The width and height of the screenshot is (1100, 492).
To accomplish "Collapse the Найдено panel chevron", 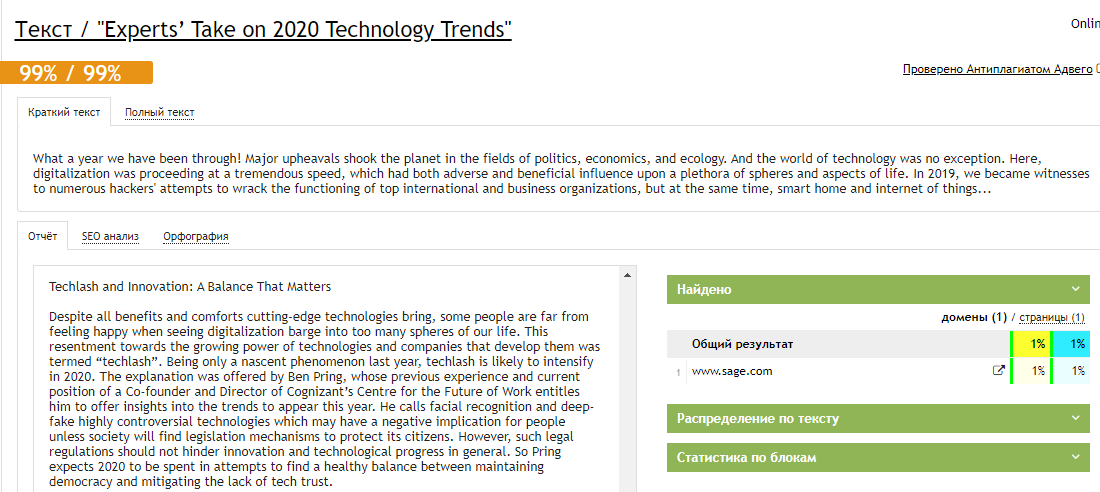I will tap(1076, 289).
